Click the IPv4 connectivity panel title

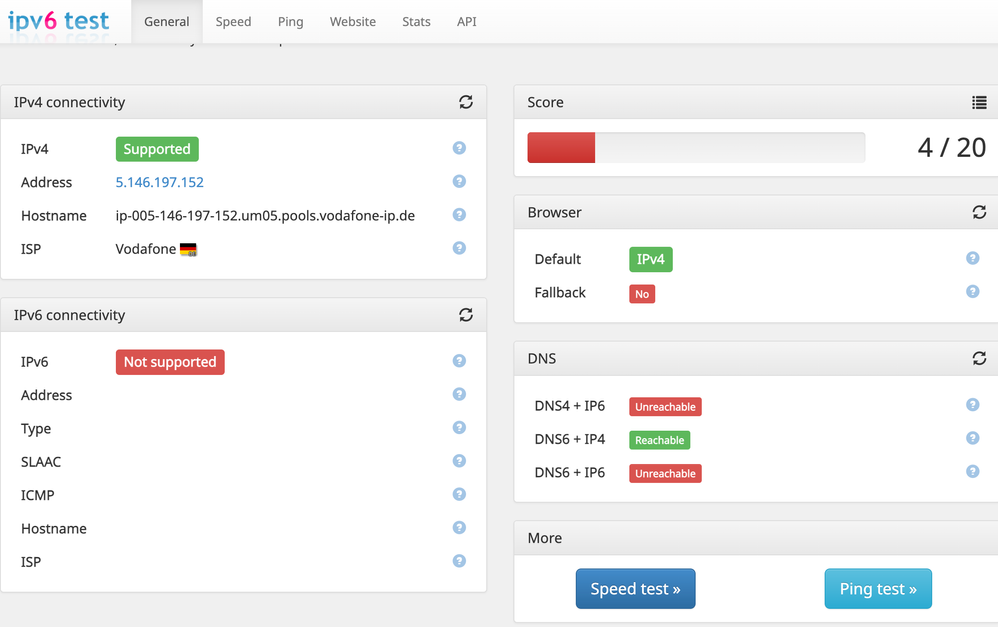pos(69,102)
